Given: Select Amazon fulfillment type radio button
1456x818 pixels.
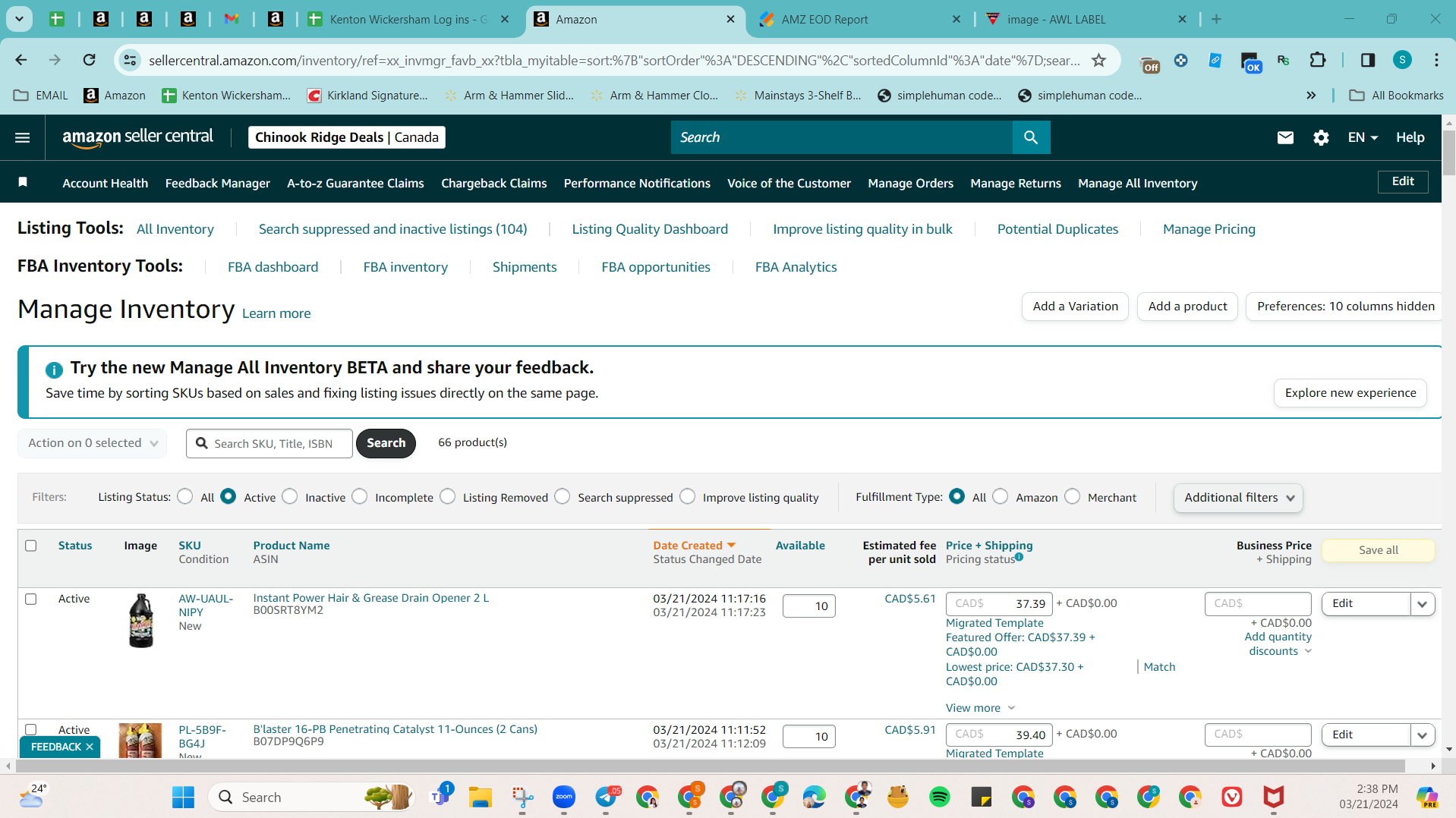Looking at the screenshot, I should tap(1001, 496).
